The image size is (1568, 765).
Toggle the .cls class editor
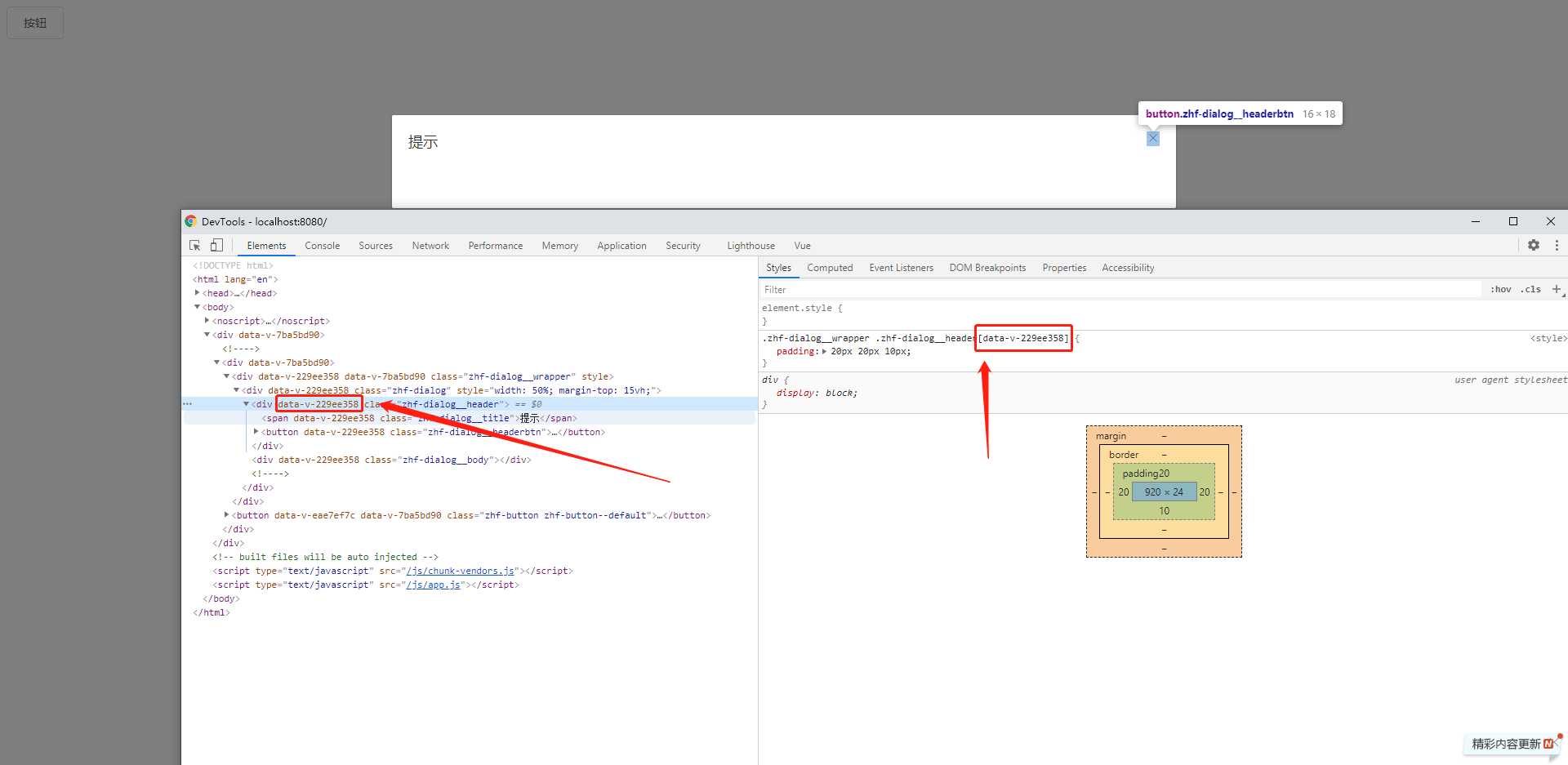1530,289
